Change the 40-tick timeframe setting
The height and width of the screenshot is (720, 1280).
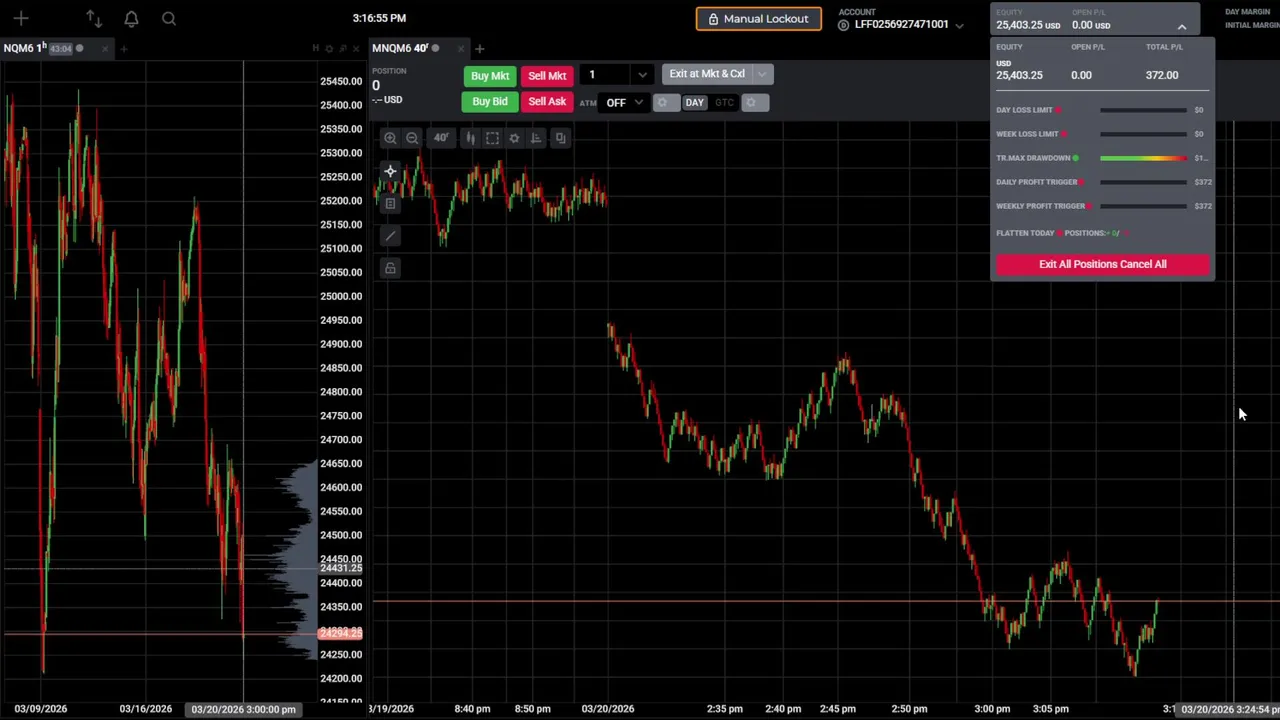(x=441, y=138)
